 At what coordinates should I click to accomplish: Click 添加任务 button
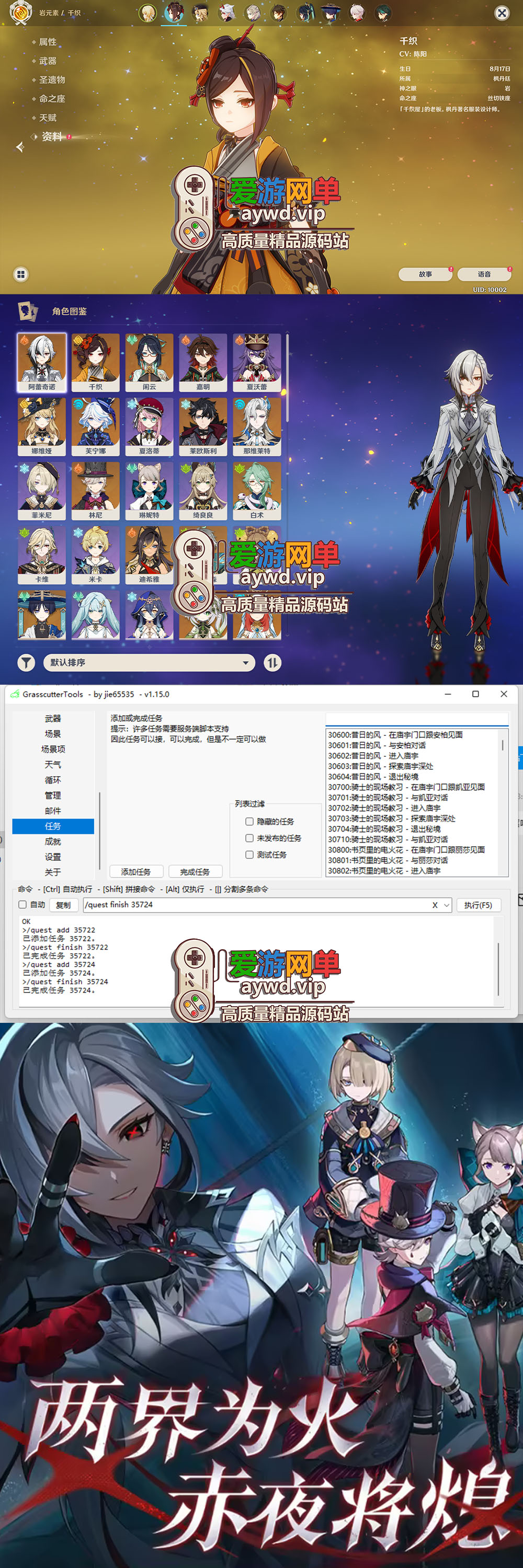(x=136, y=872)
